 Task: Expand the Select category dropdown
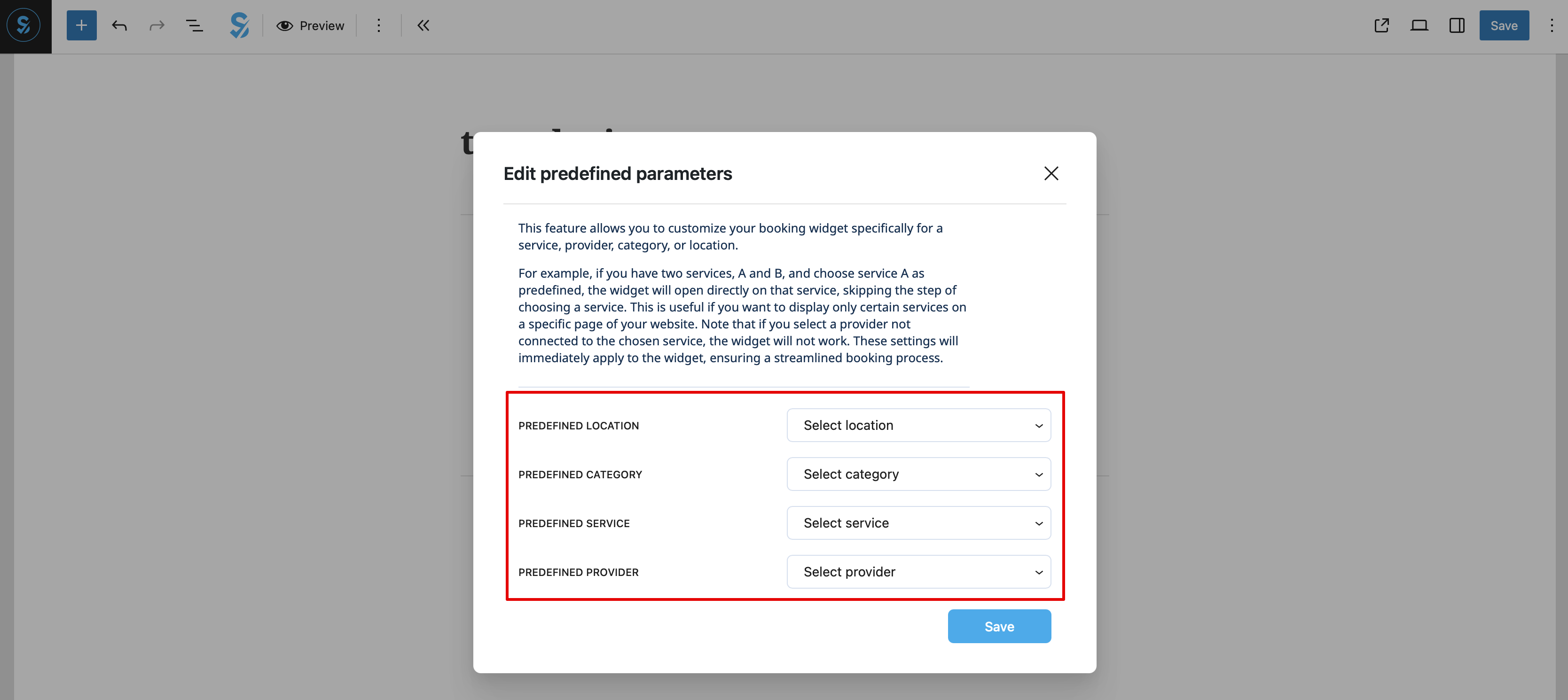pyautogui.click(x=918, y=474)
